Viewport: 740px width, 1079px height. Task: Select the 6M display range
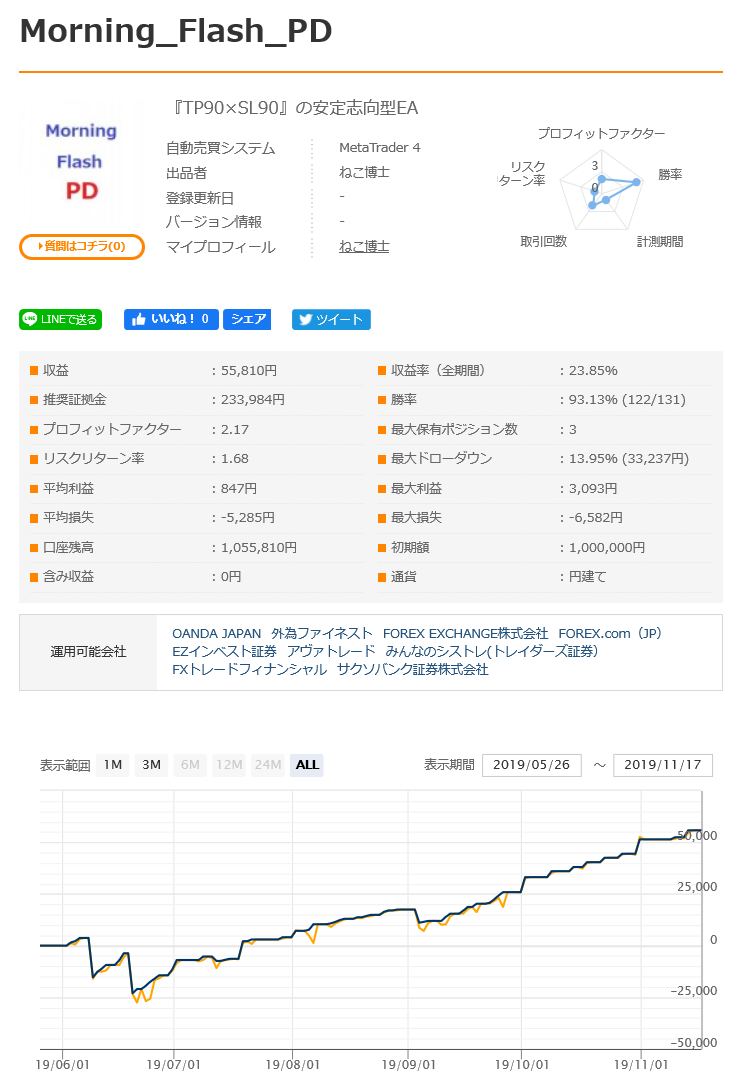tap(190, 765)
